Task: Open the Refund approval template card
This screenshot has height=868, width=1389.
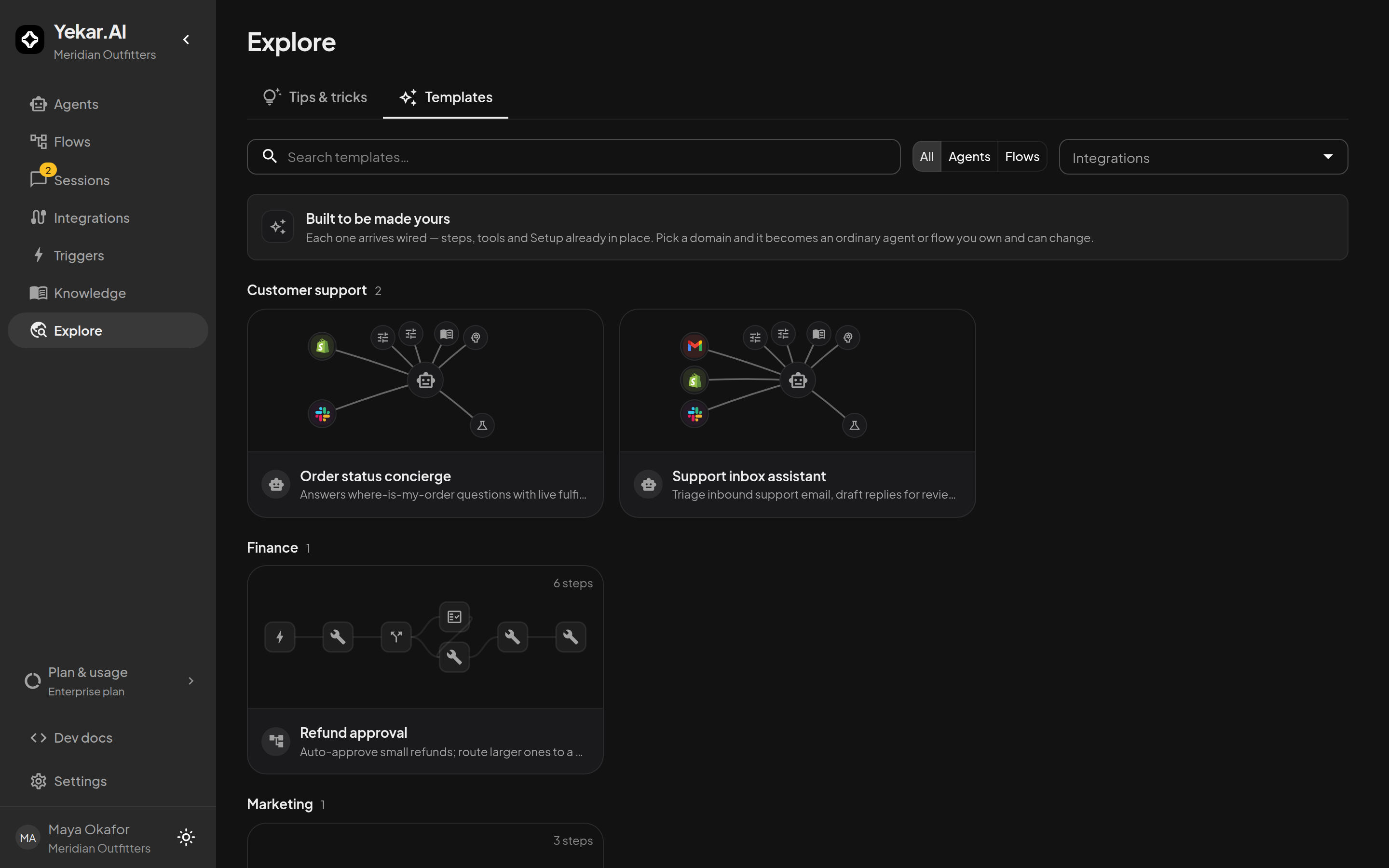Action: 425,669
